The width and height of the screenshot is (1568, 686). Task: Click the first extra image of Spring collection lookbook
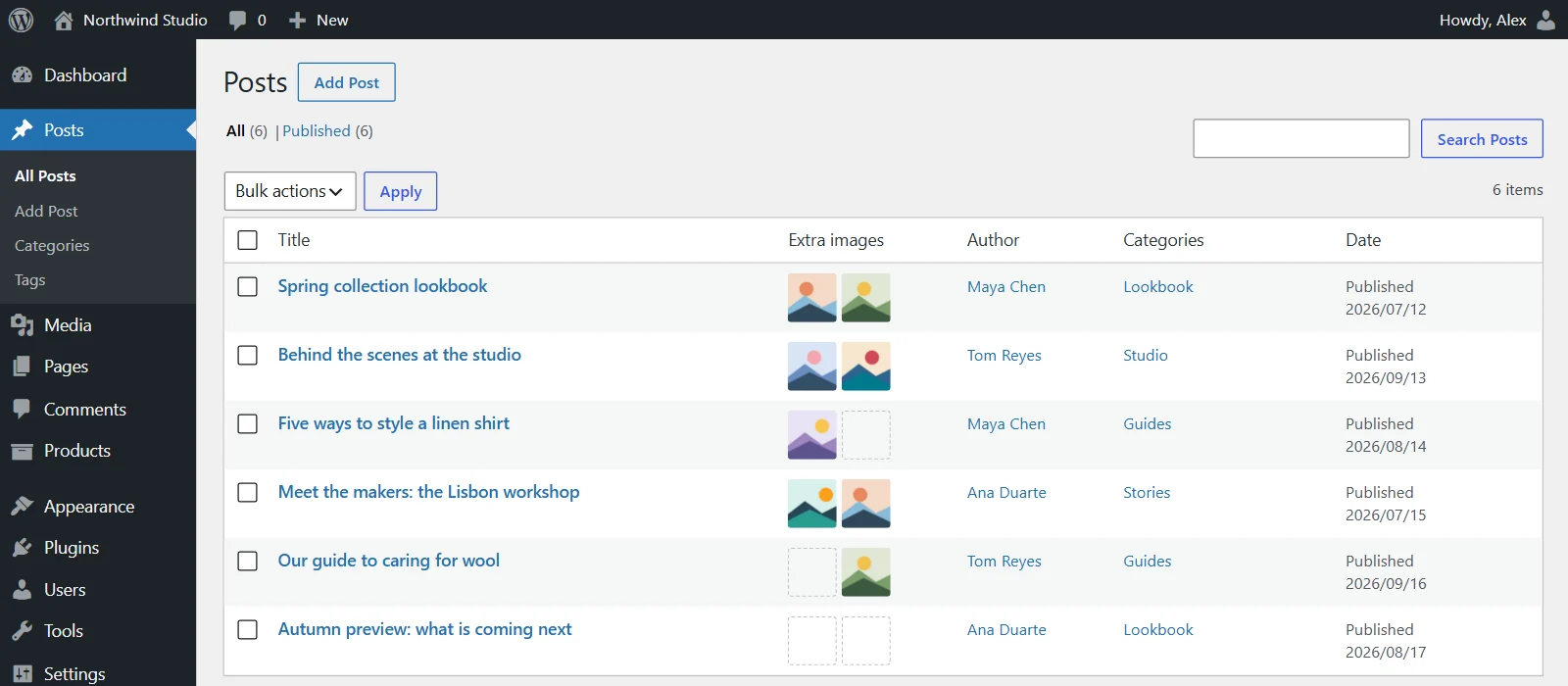pos(812,298)
